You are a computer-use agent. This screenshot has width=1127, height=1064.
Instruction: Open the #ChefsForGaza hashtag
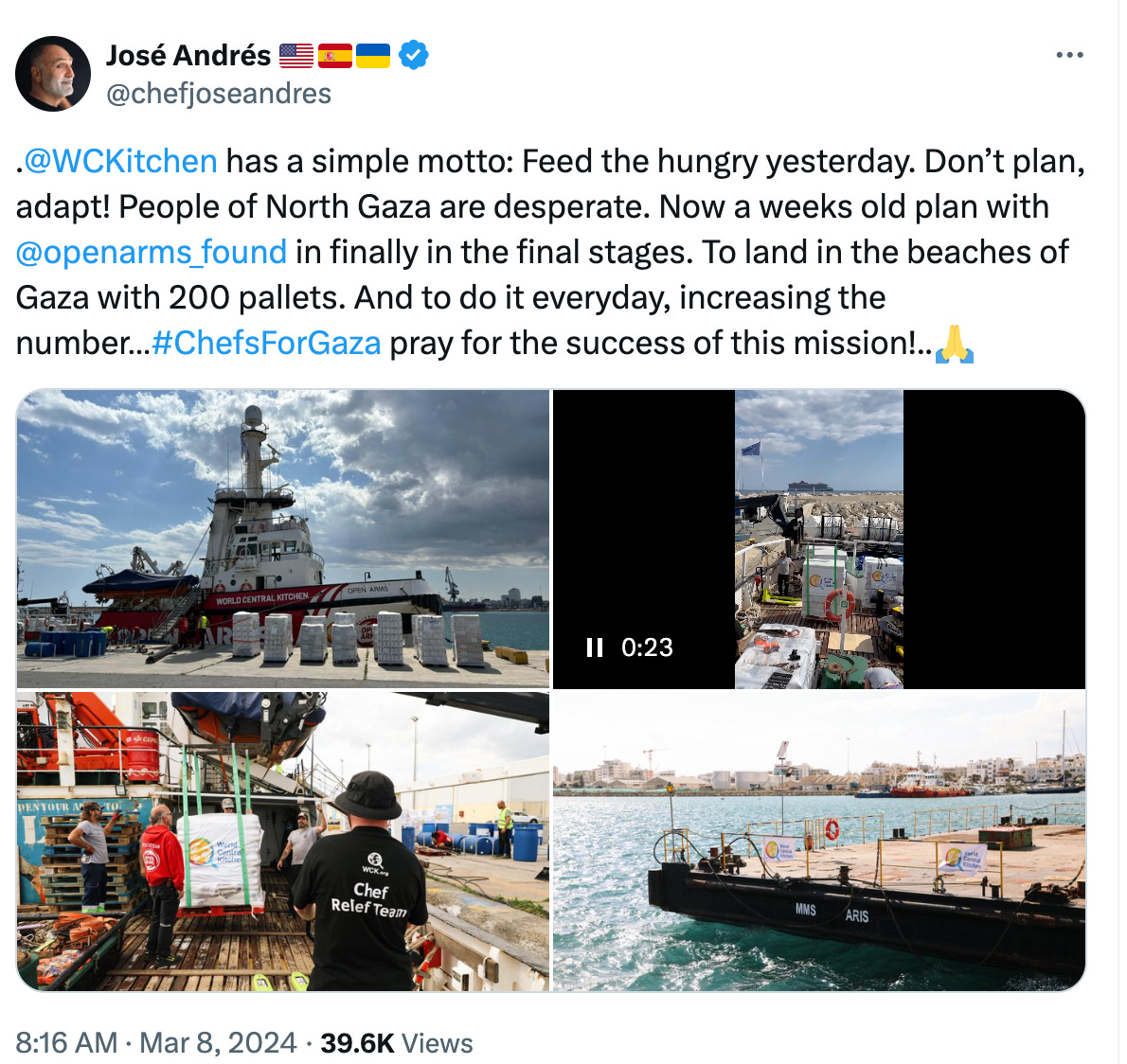(x=266, y=343)
